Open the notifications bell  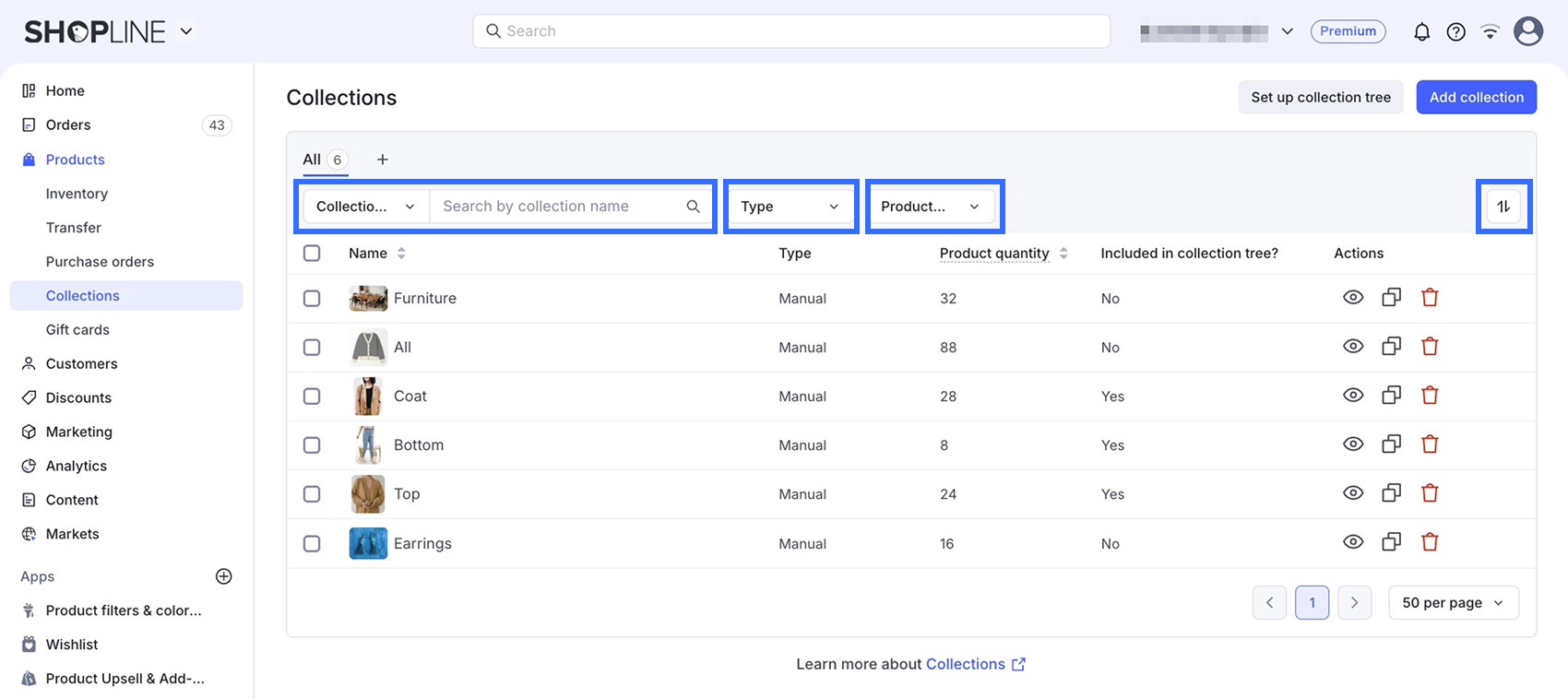(x=1421, y=31)
